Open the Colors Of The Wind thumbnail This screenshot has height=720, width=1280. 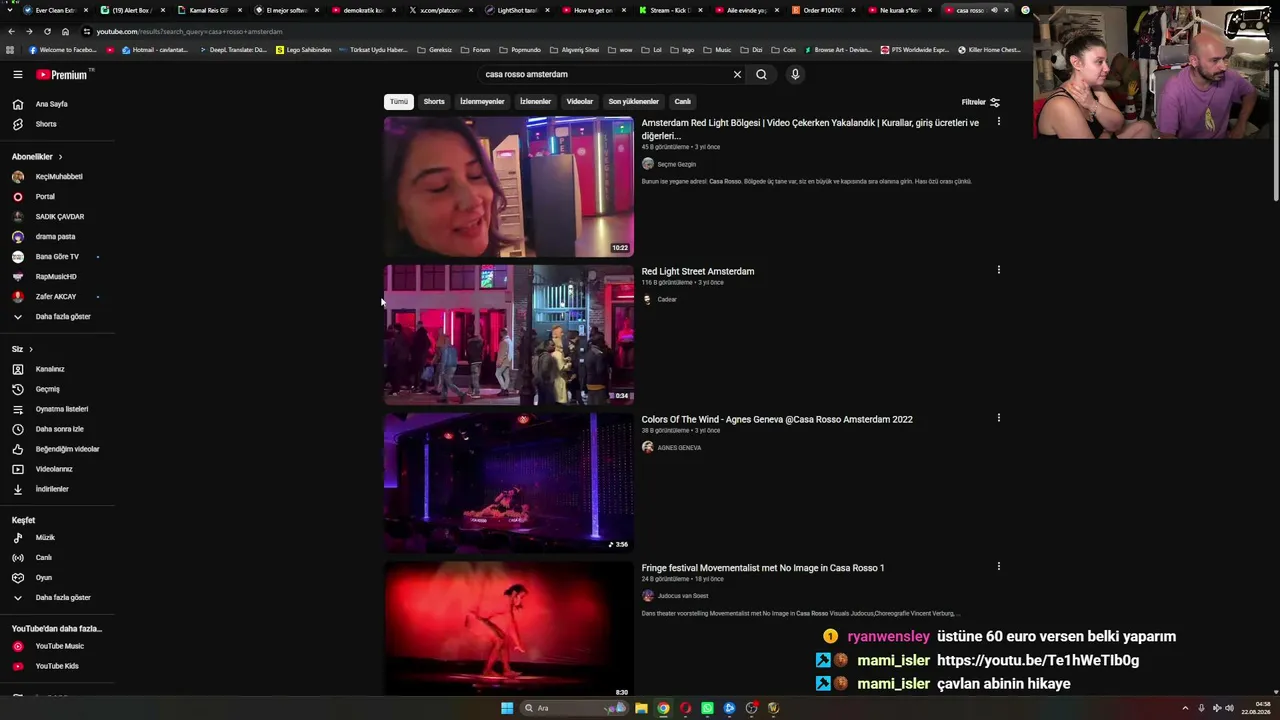pyautogui.click(x=509, y=483)
